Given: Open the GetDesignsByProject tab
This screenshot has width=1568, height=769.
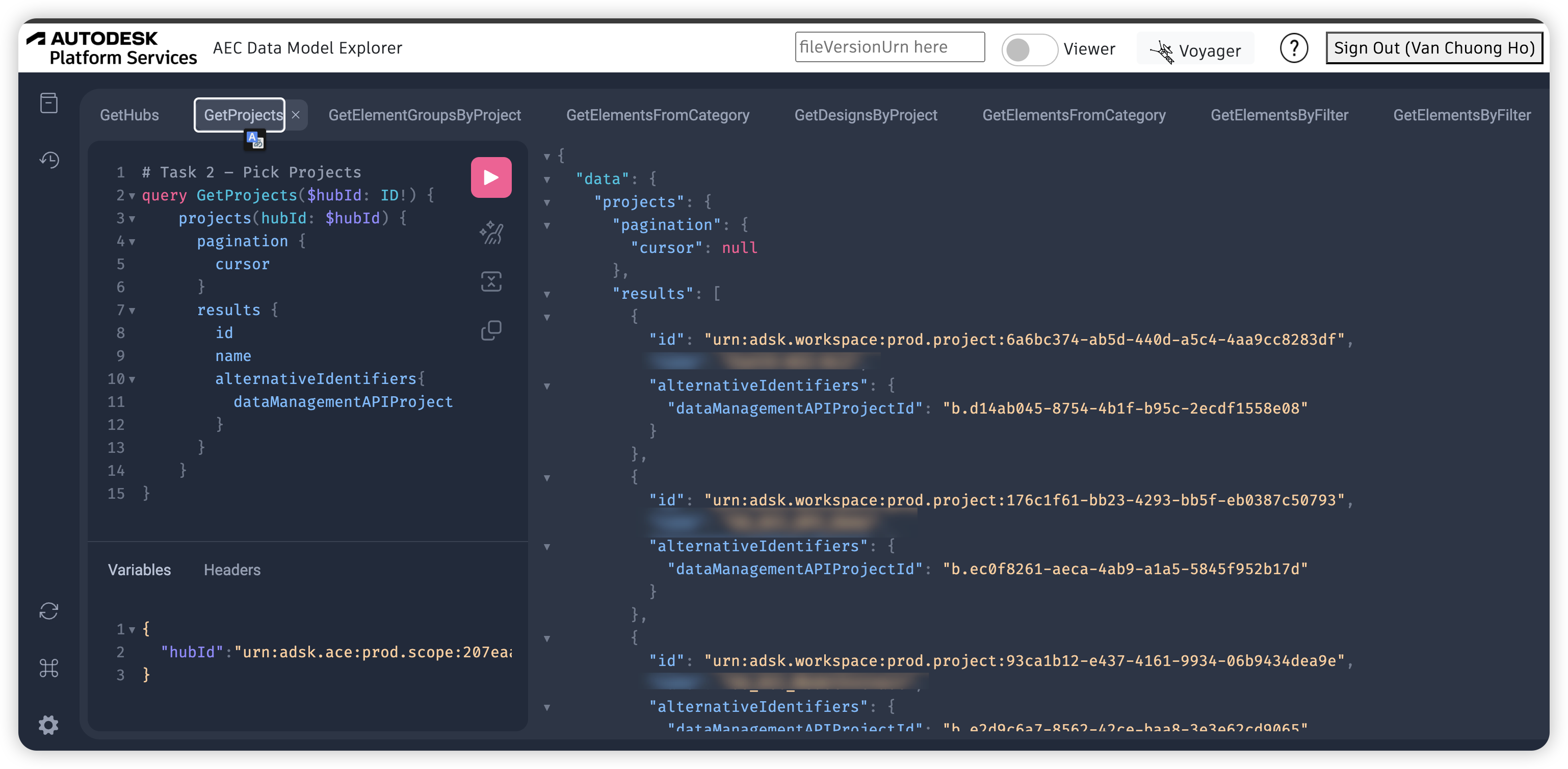Looking at the screenshot, I should click(865, 115).
